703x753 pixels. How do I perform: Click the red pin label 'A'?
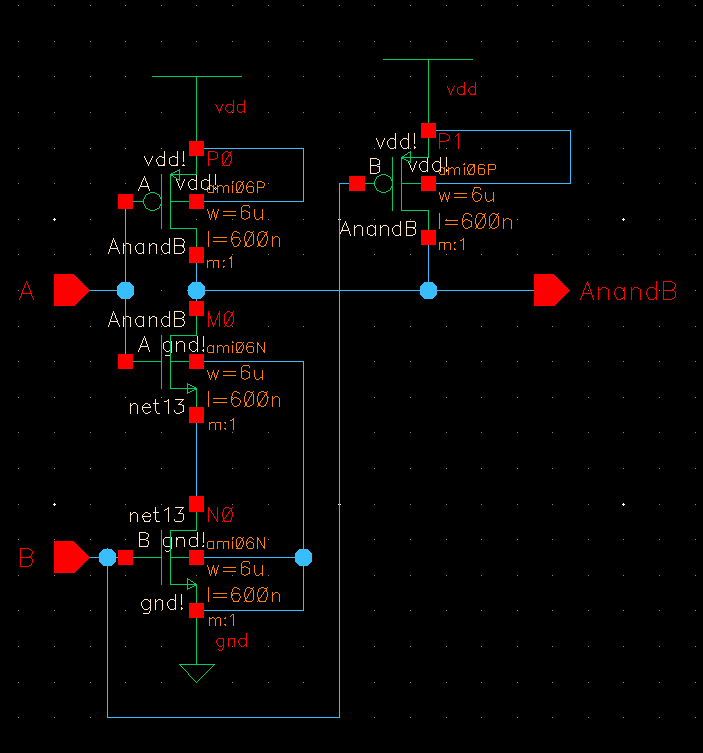point(27,291)
